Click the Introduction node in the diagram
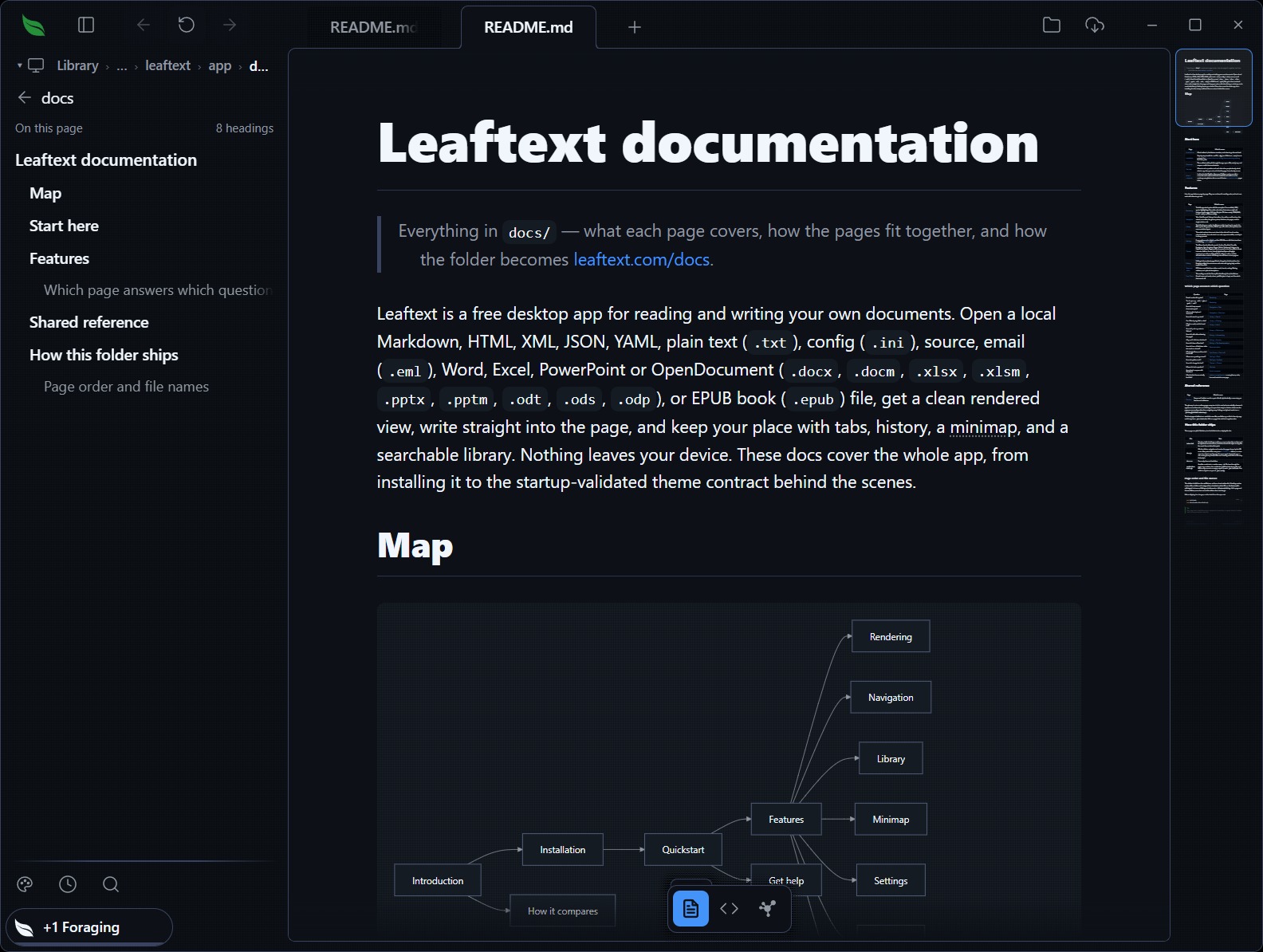This screenshot has height=952, width=1263. (438, 880)
